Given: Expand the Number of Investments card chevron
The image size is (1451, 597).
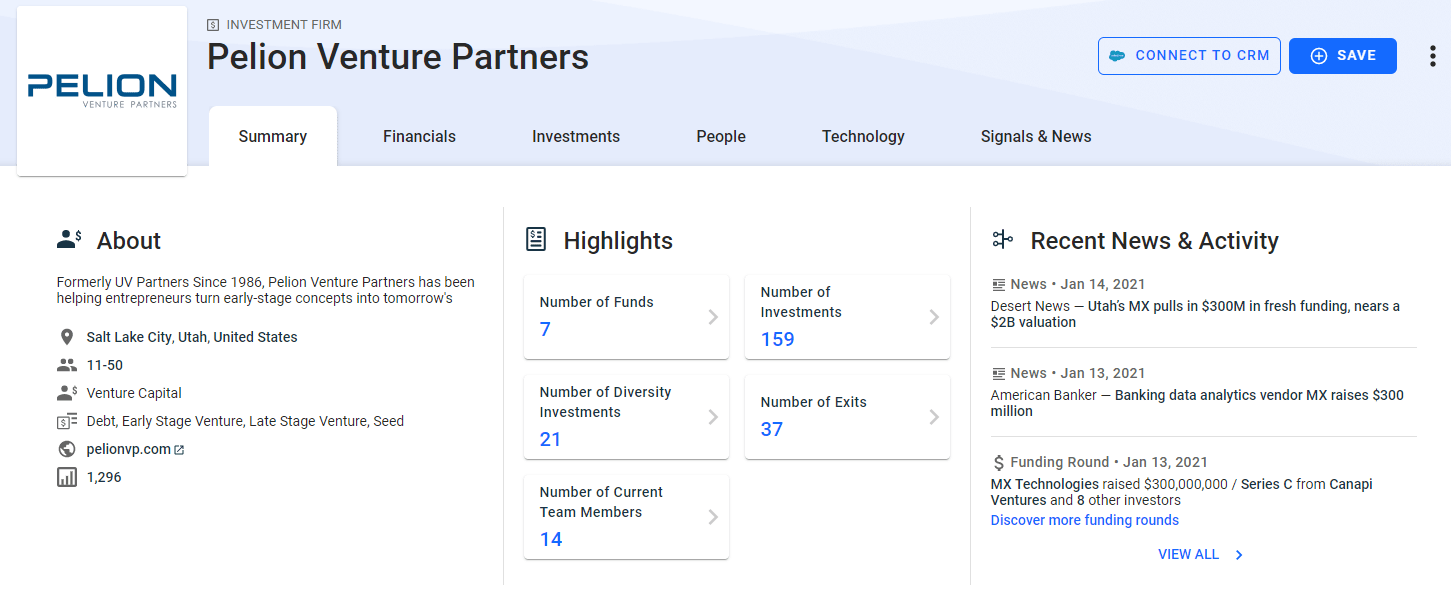Looking at the screenshot, I should [934, 317].
